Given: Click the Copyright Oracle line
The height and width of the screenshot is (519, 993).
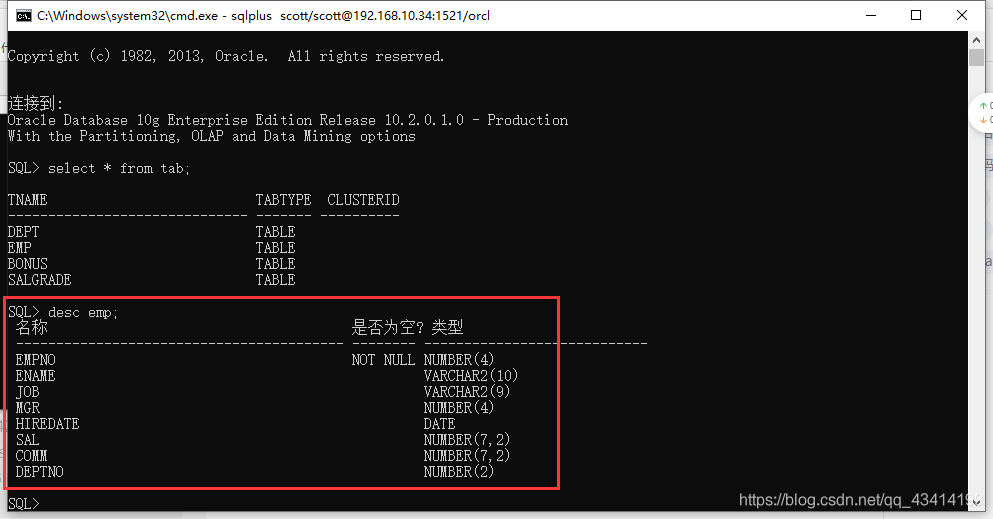Looking at the screenshot, I should [x=226, y=56].
